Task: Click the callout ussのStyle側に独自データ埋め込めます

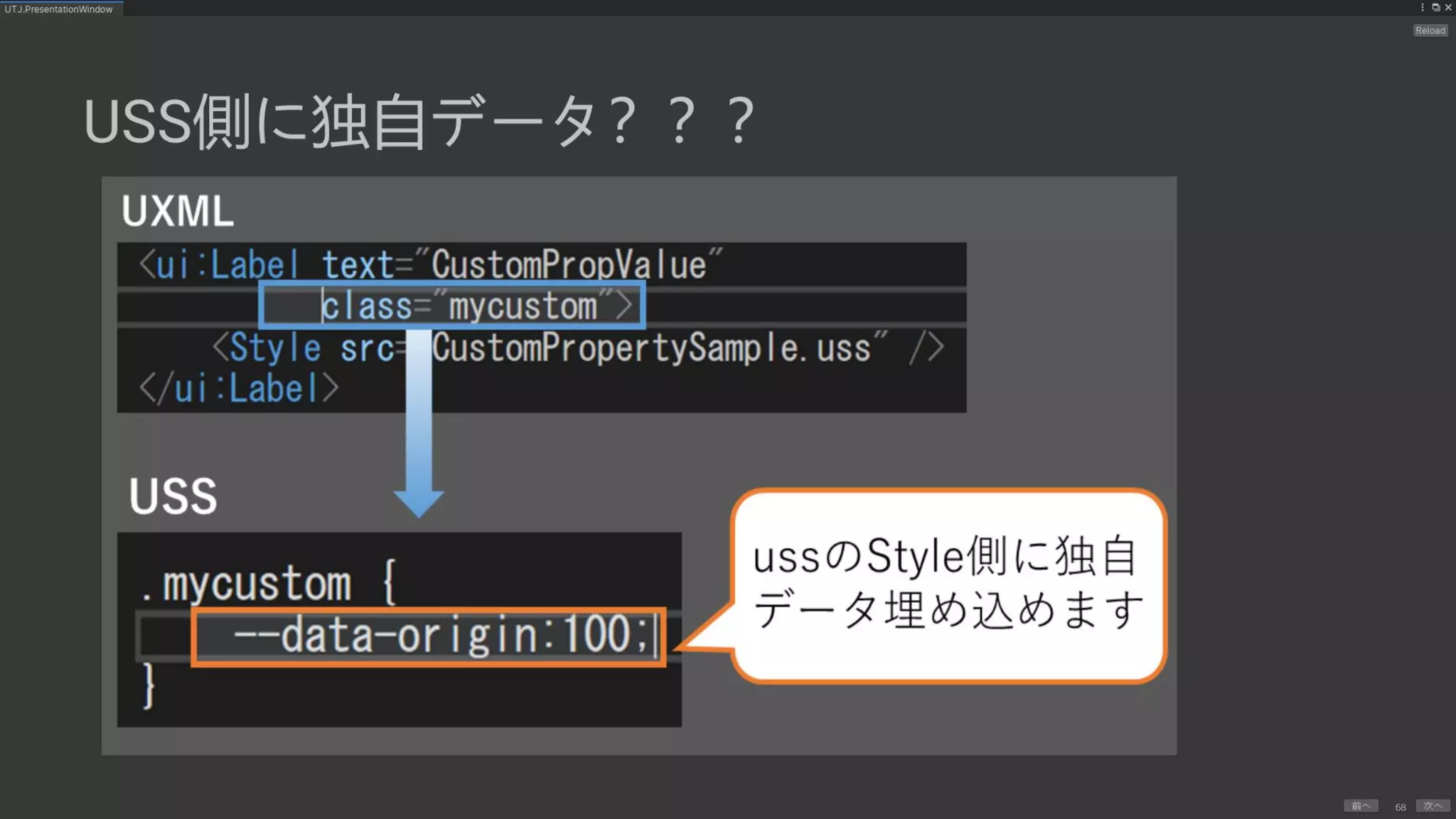Action: 948,584
